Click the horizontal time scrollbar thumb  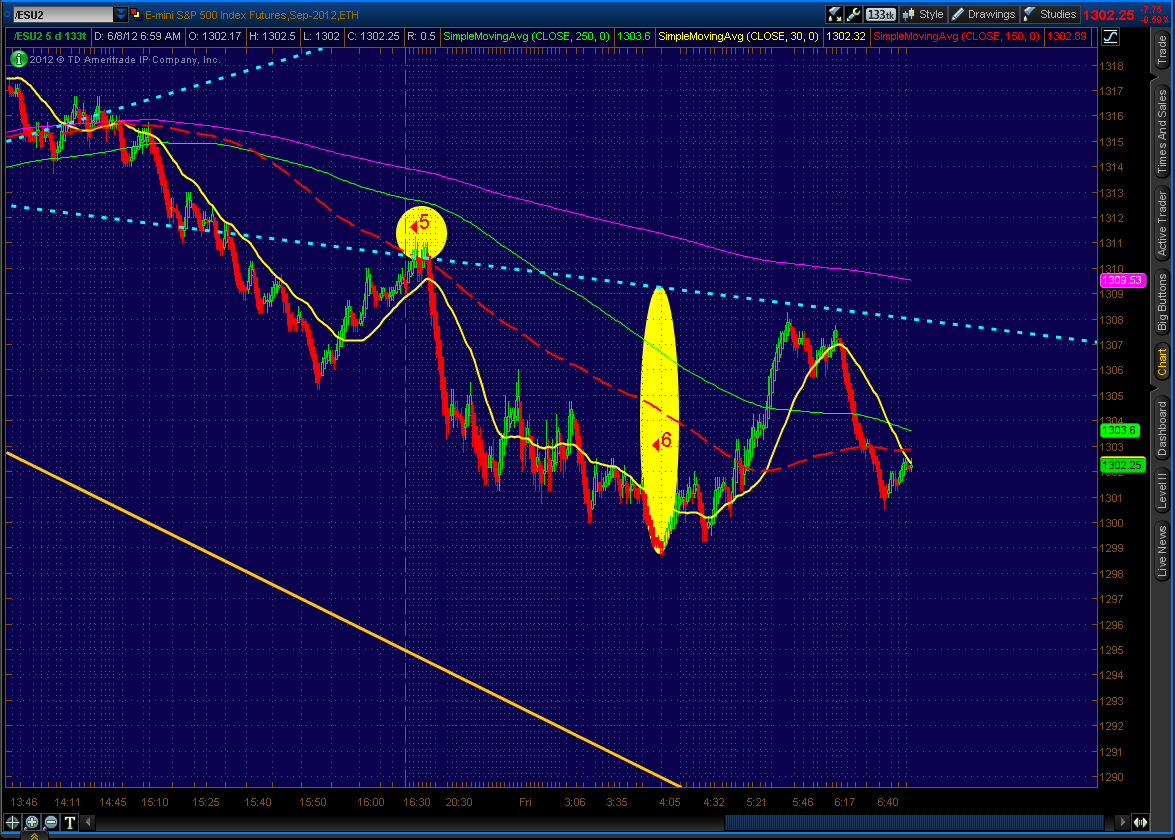[914, 822]
